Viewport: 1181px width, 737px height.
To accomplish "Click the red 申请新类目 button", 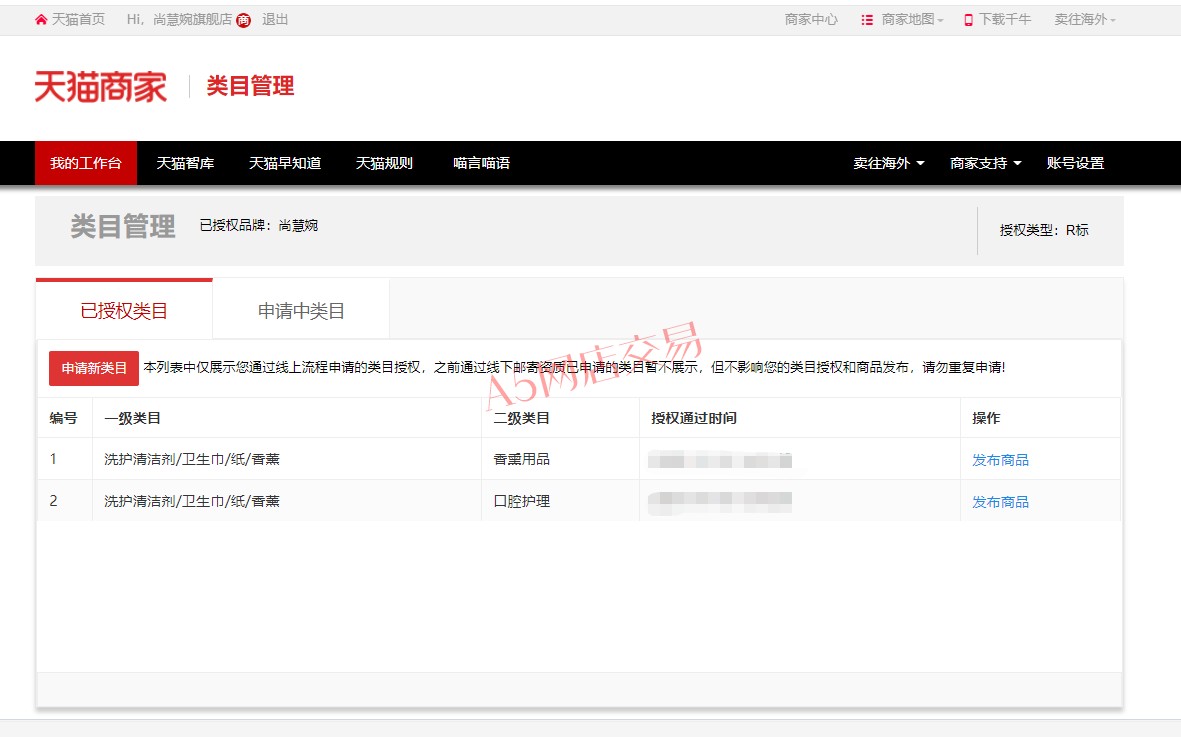I will pyautogui.click(x=94, y=368).
